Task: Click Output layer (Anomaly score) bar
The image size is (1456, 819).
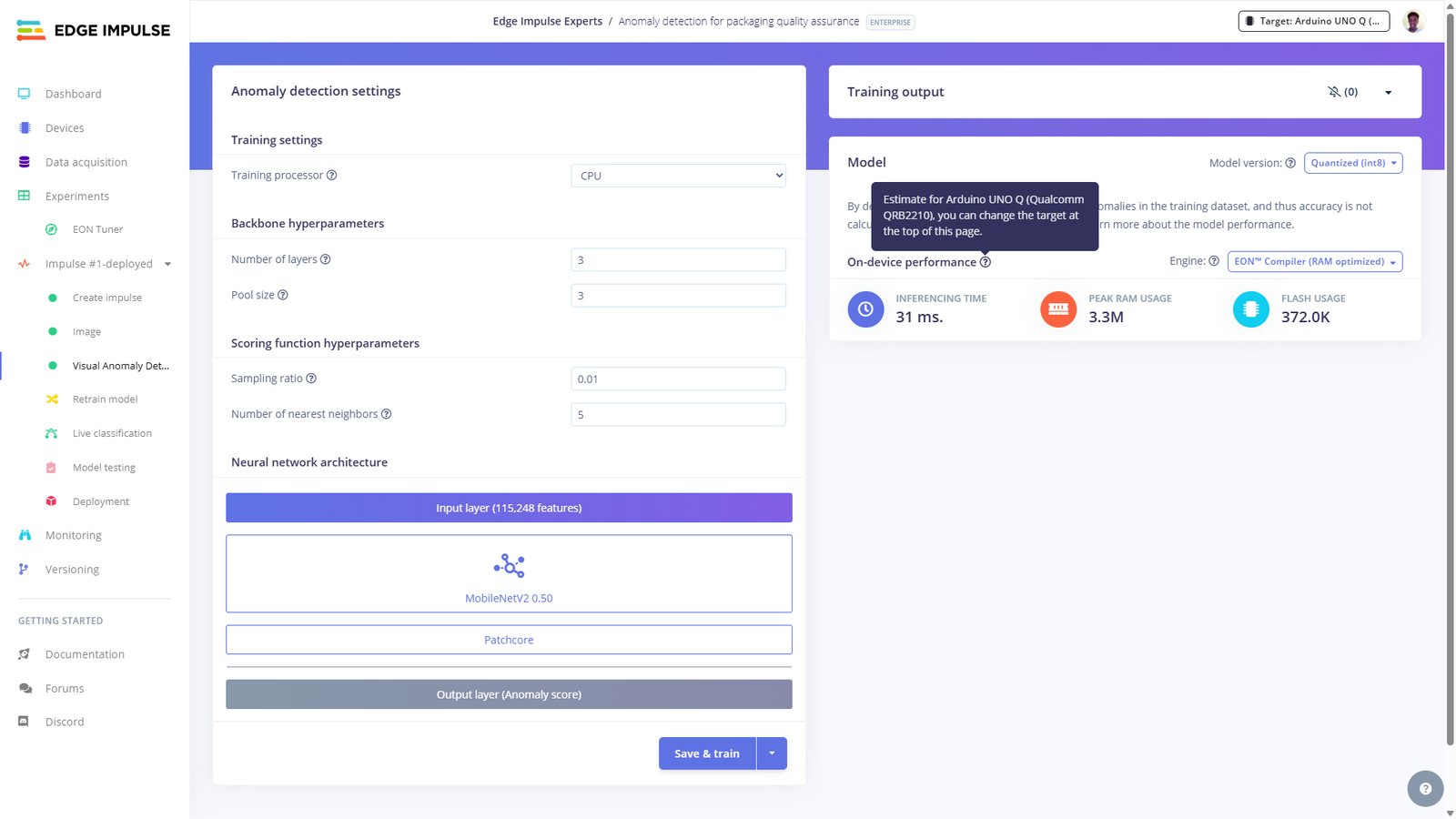Action: tap(509, 694)
